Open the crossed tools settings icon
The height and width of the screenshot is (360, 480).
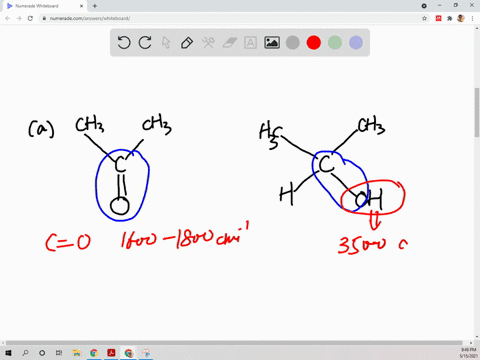(x=208, y=43)
